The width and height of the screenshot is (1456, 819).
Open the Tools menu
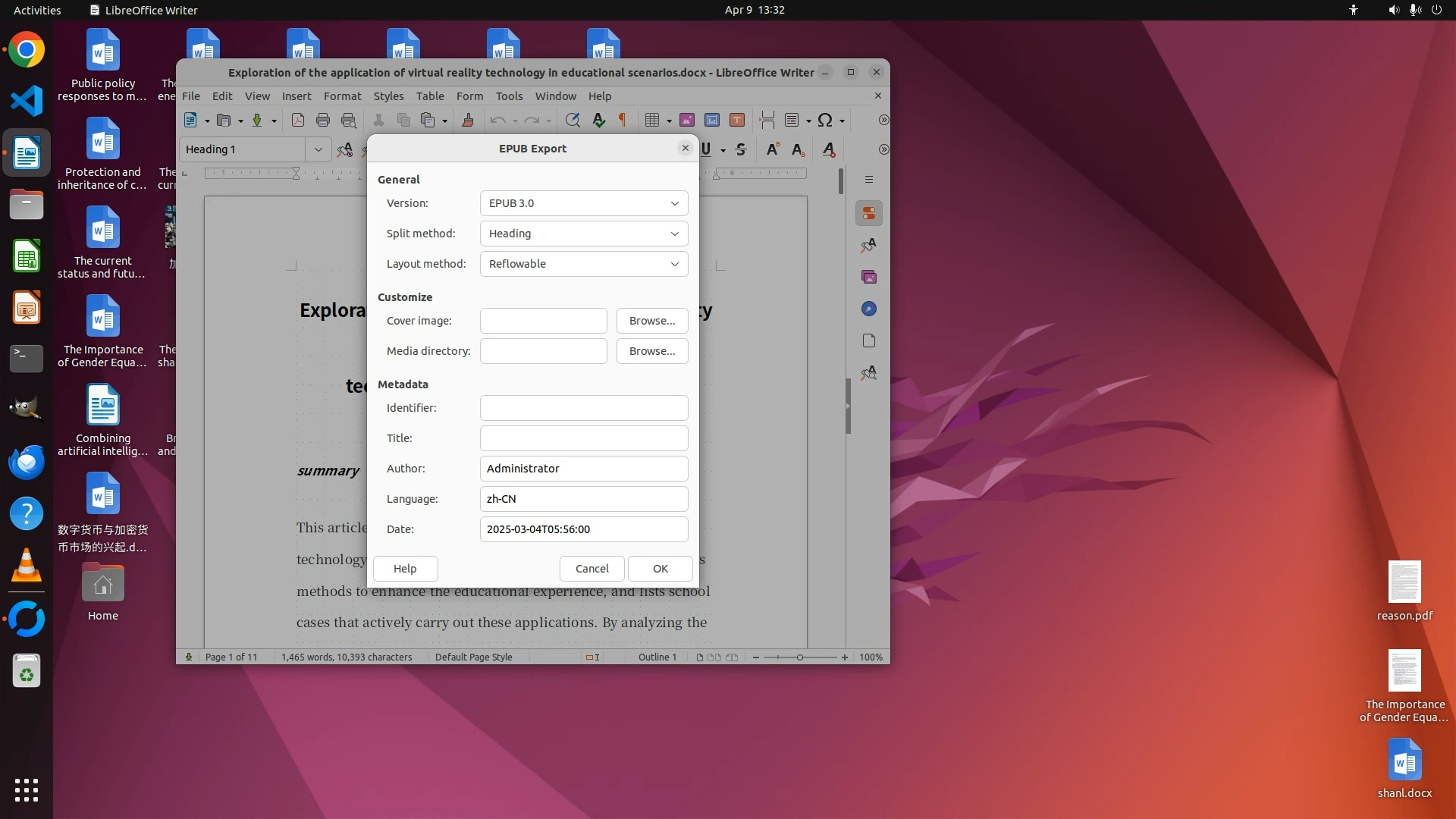pos(509,96)
